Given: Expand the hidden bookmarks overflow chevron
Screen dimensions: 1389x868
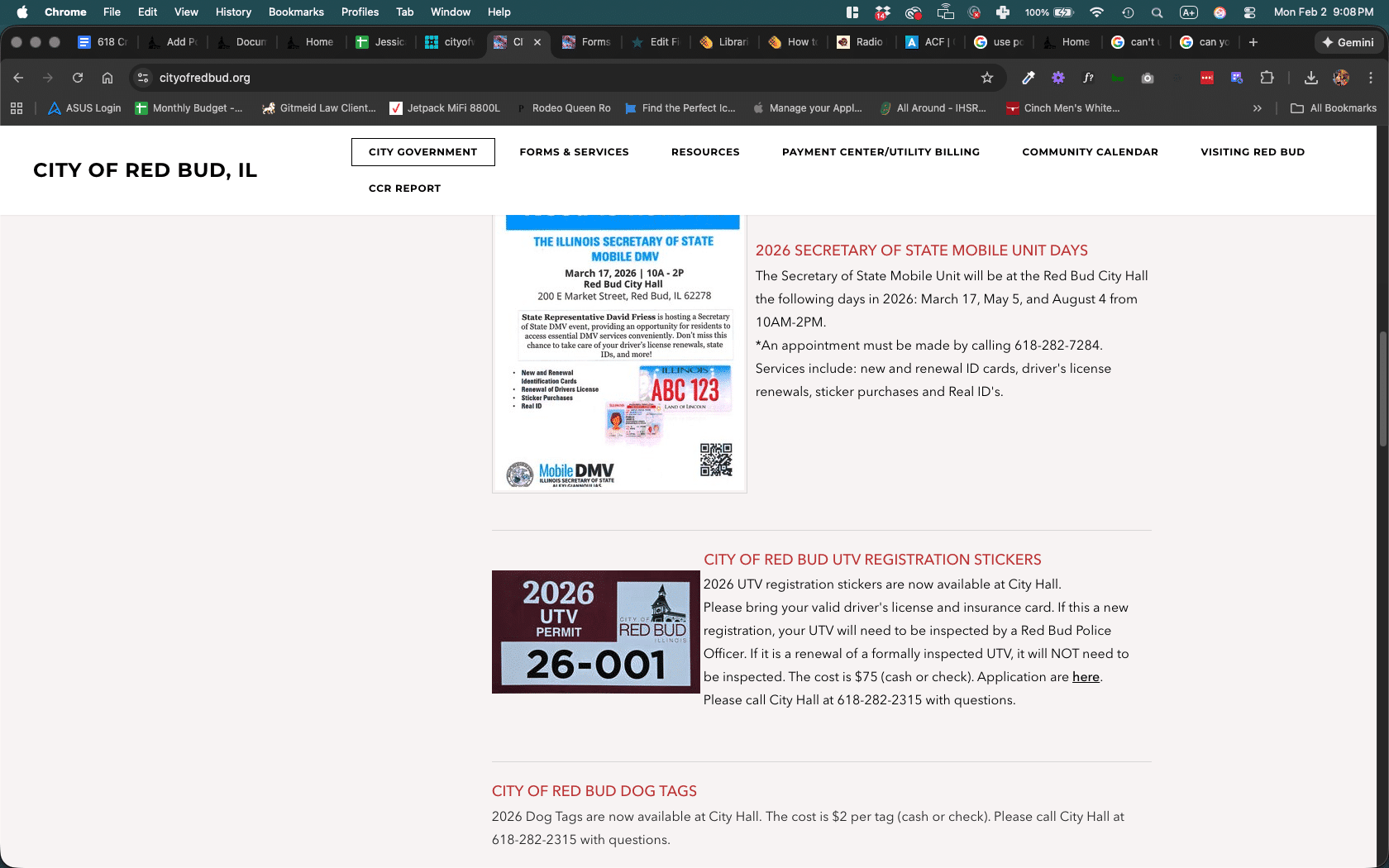Looking at the screenshot, I should point(1257,108).
